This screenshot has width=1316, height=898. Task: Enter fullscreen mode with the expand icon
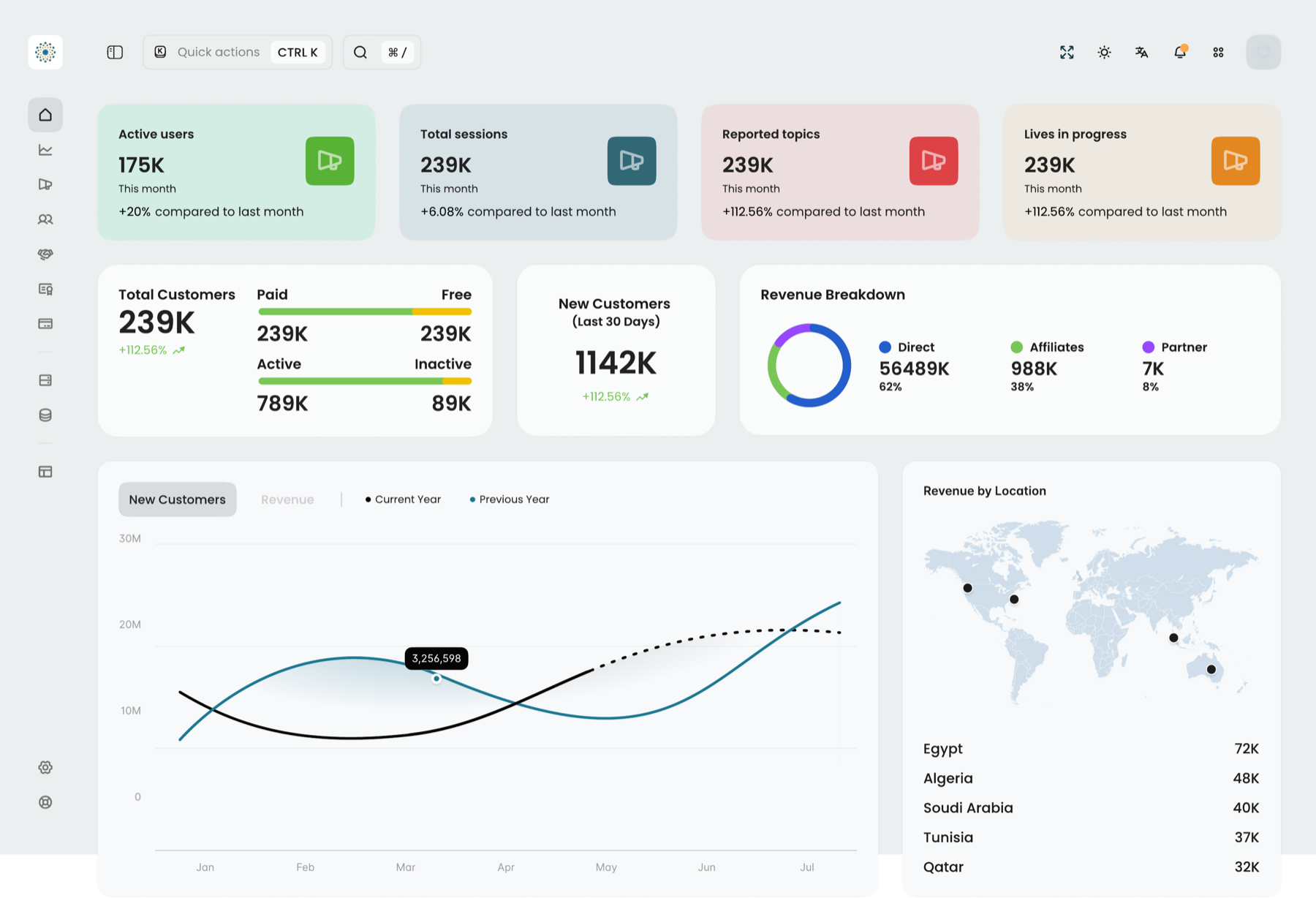[1067, 52]
